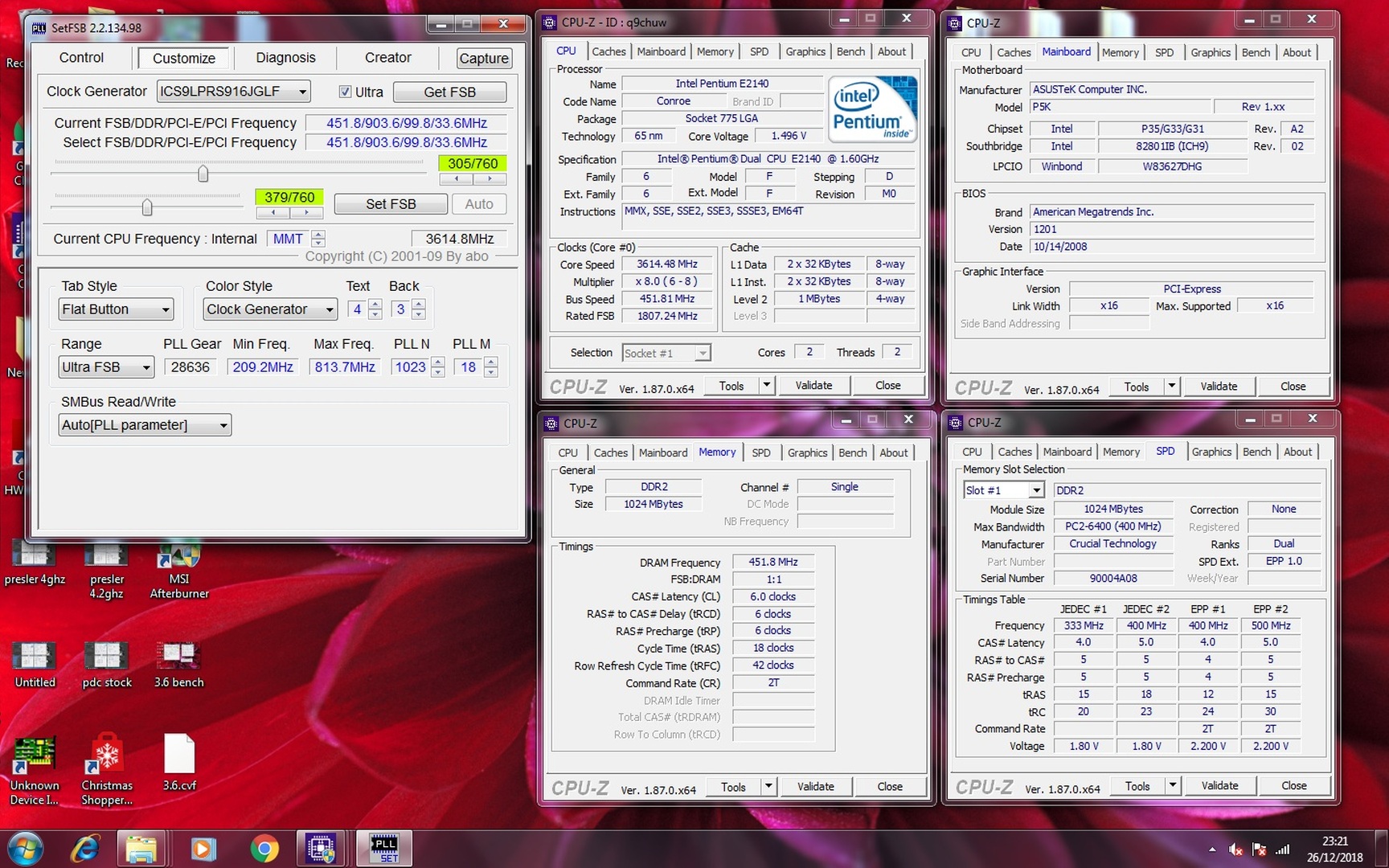Open the Range Ultra FSB dropdown

coord(106,367)
